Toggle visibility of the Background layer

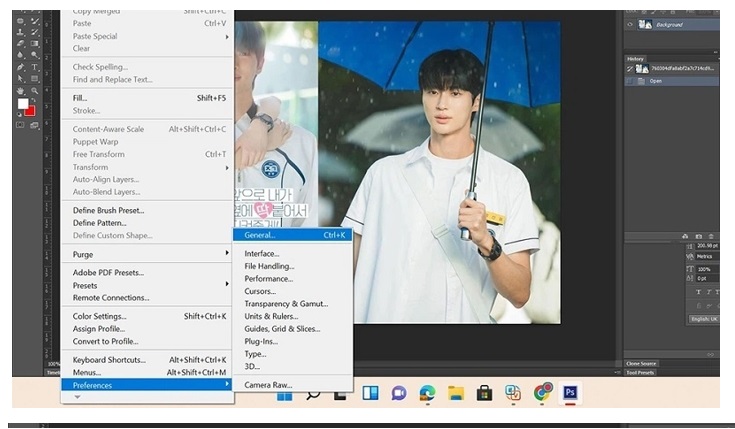pyautogui.click(x=631, y=24)
